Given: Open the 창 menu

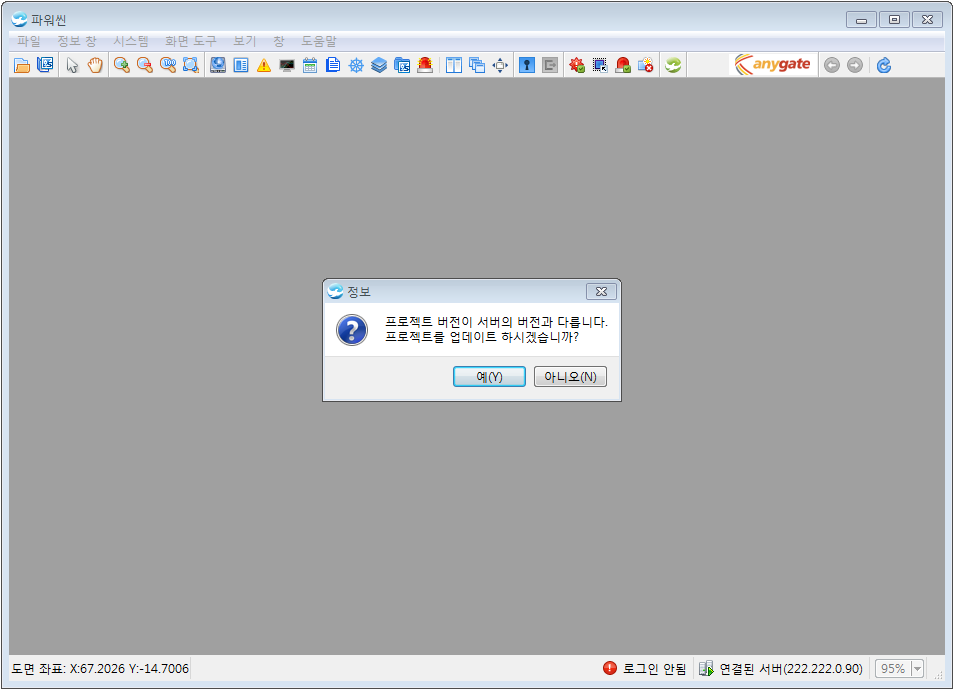Looking at the screenshot, I should coord(278,41).
